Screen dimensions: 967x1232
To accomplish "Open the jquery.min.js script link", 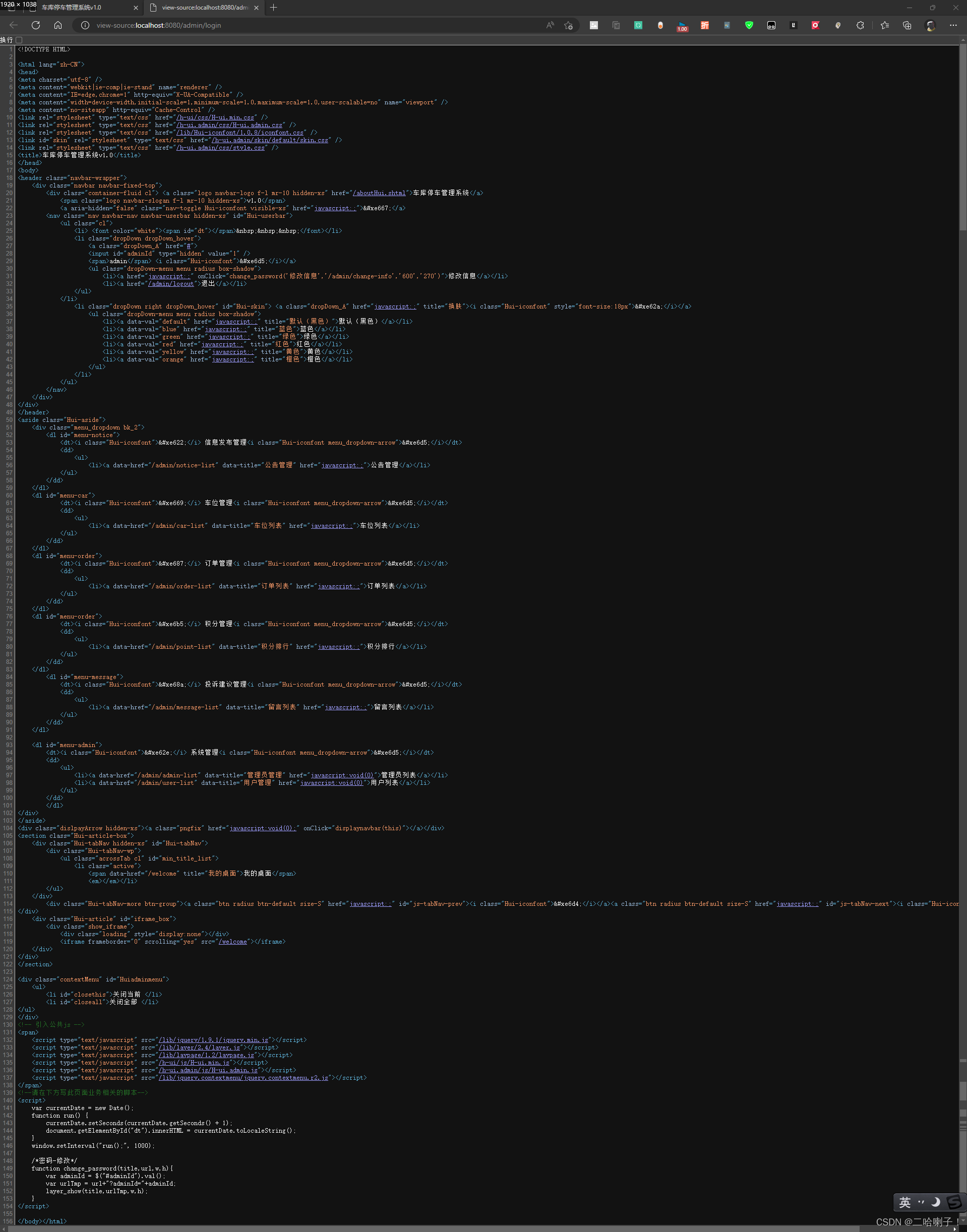I will point(213,1040).
